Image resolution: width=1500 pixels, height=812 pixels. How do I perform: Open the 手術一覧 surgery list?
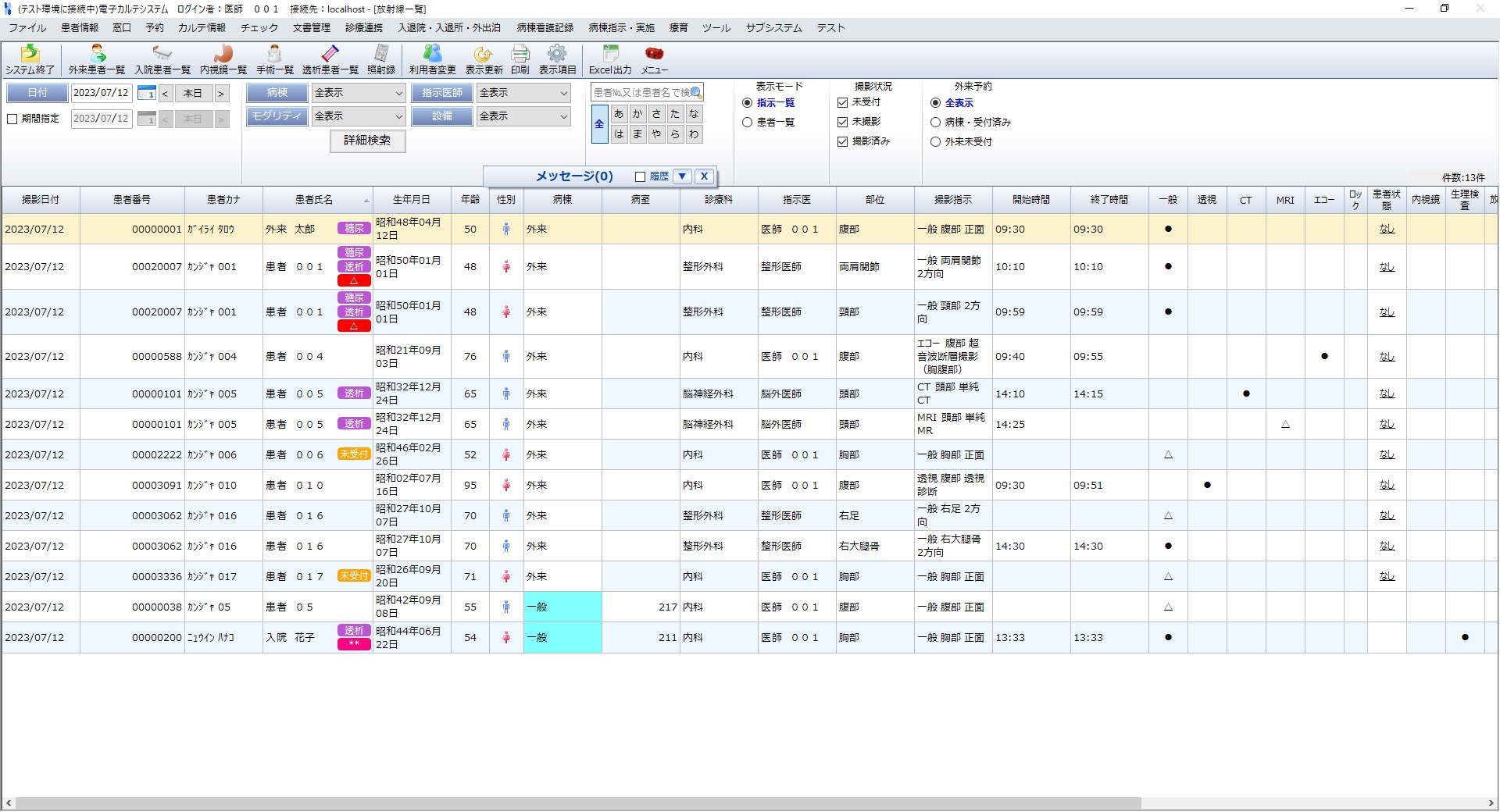click(x=274, y=59)
